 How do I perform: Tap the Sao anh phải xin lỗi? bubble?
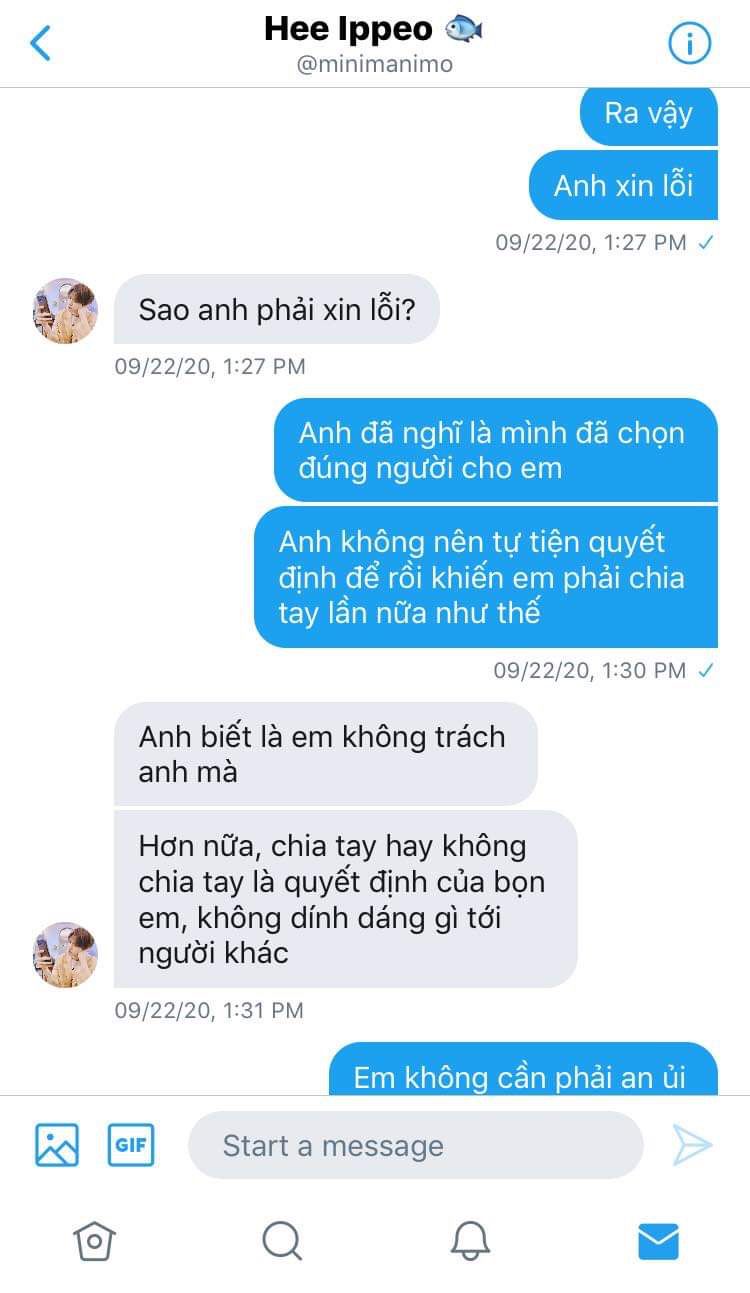click(277, 309)
